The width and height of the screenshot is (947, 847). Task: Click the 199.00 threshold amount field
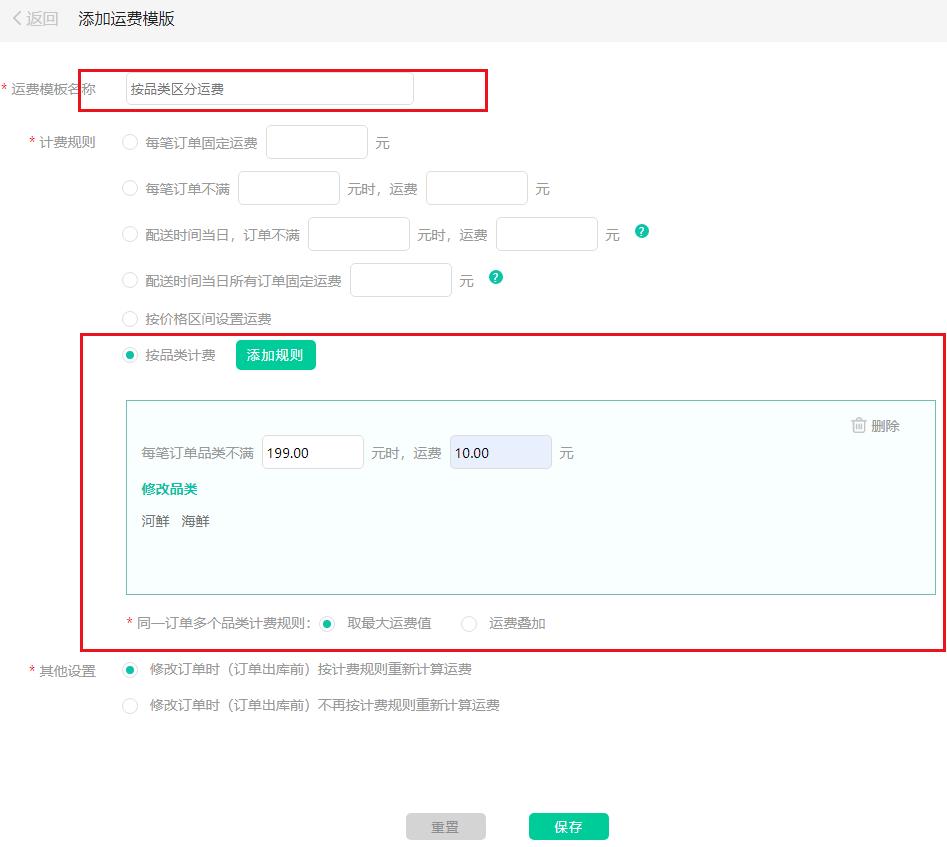pos(313,452)
